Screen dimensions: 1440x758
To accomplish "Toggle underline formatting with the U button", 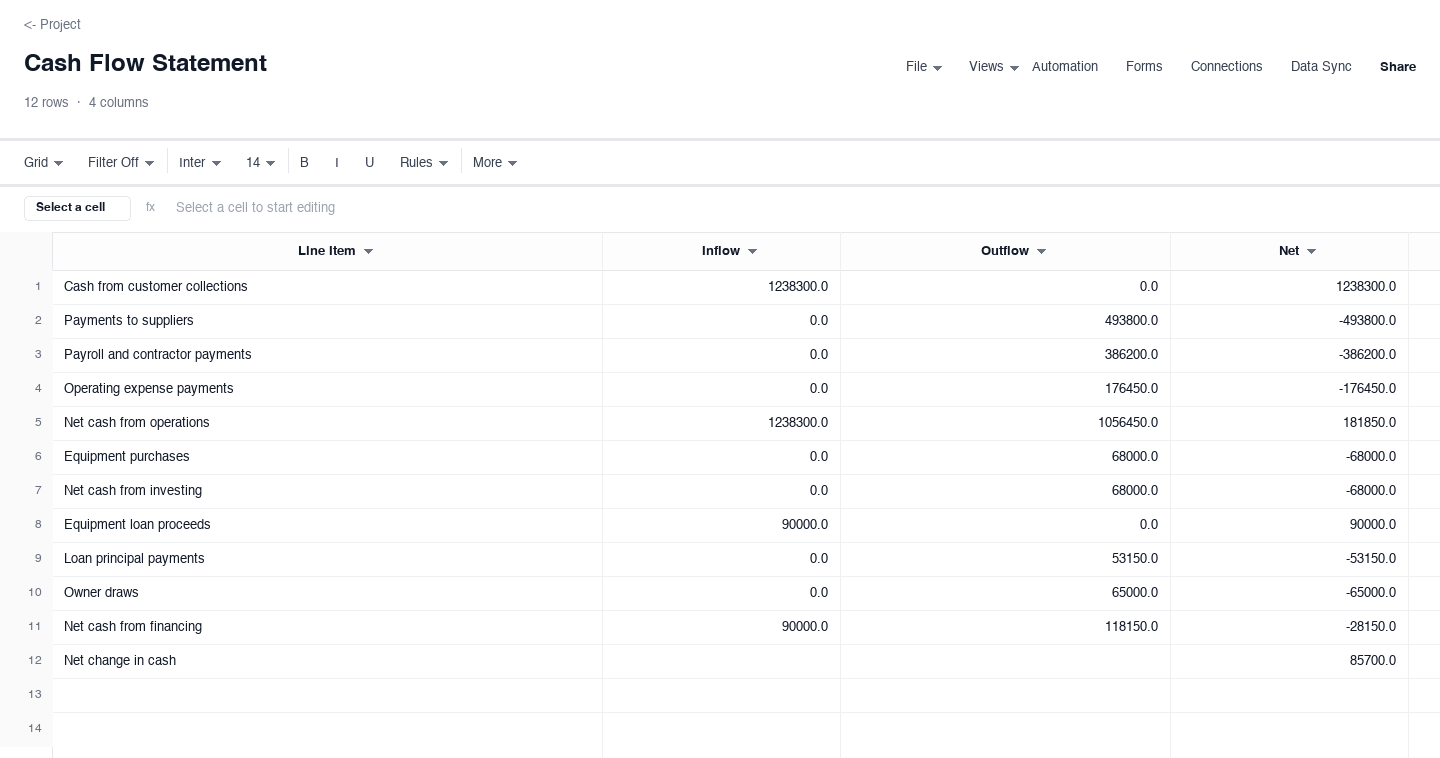I will tap(369, 162).
